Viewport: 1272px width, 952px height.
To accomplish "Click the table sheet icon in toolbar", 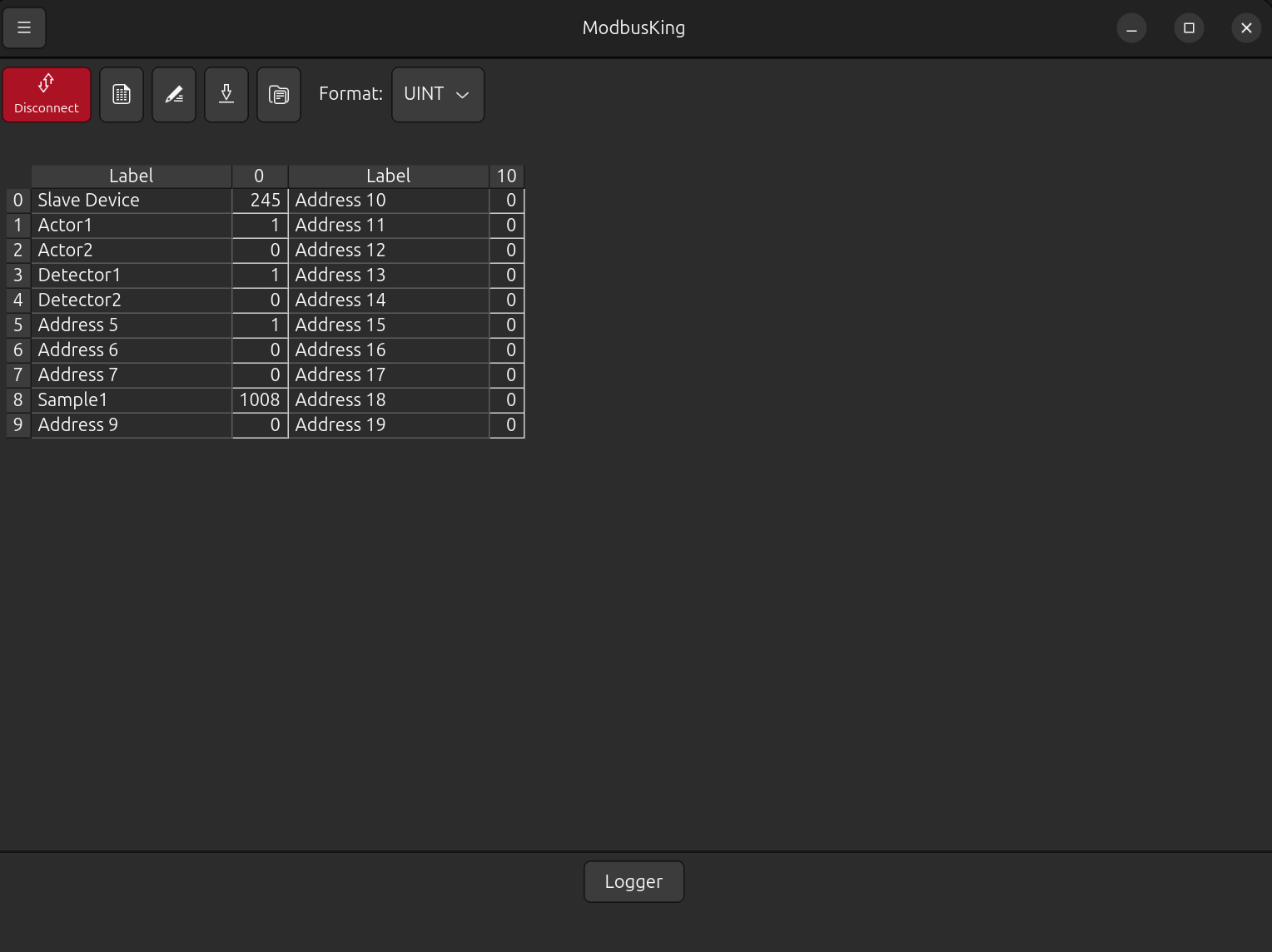I will pos(122,95).
